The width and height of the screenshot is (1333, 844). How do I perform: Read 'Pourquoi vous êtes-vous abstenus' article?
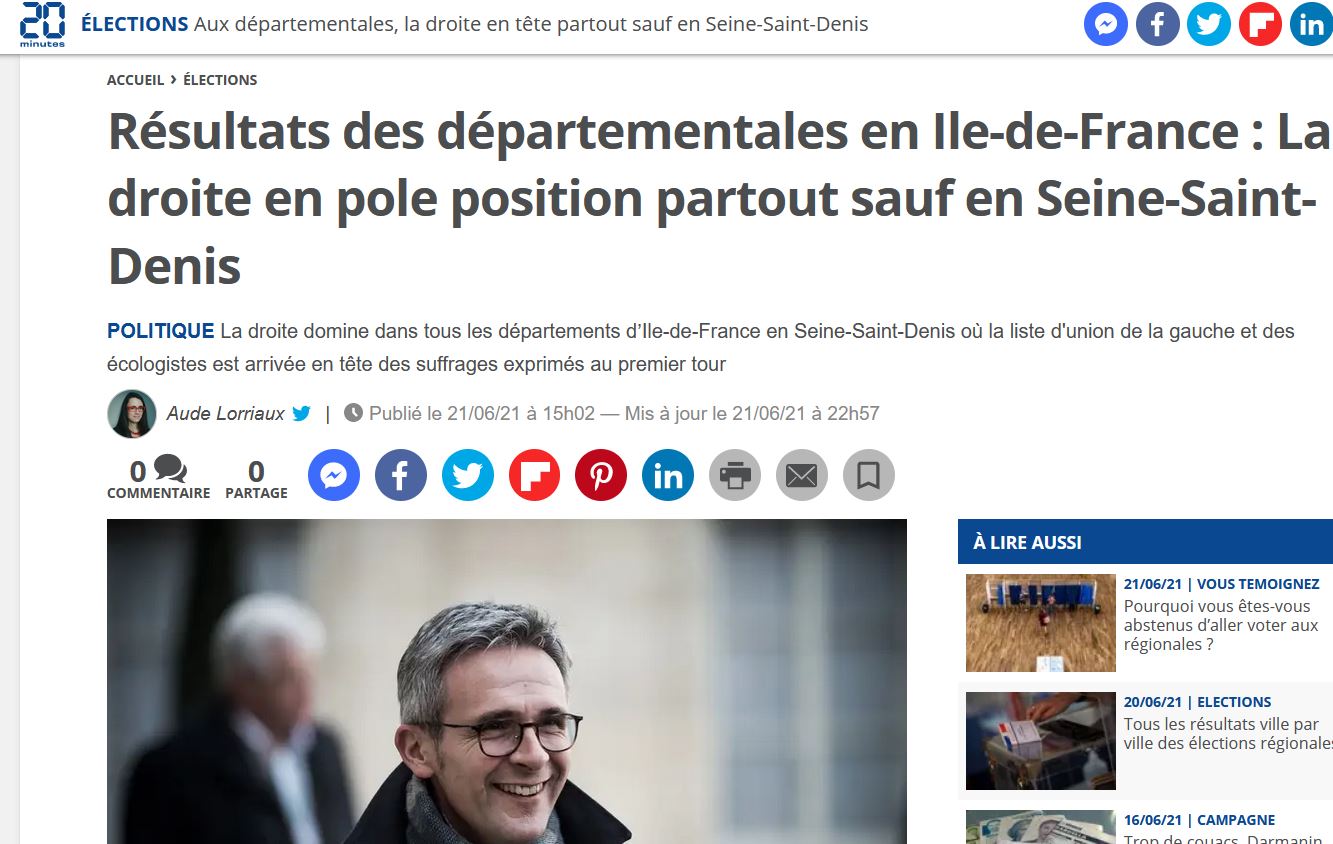[1221, 625]
